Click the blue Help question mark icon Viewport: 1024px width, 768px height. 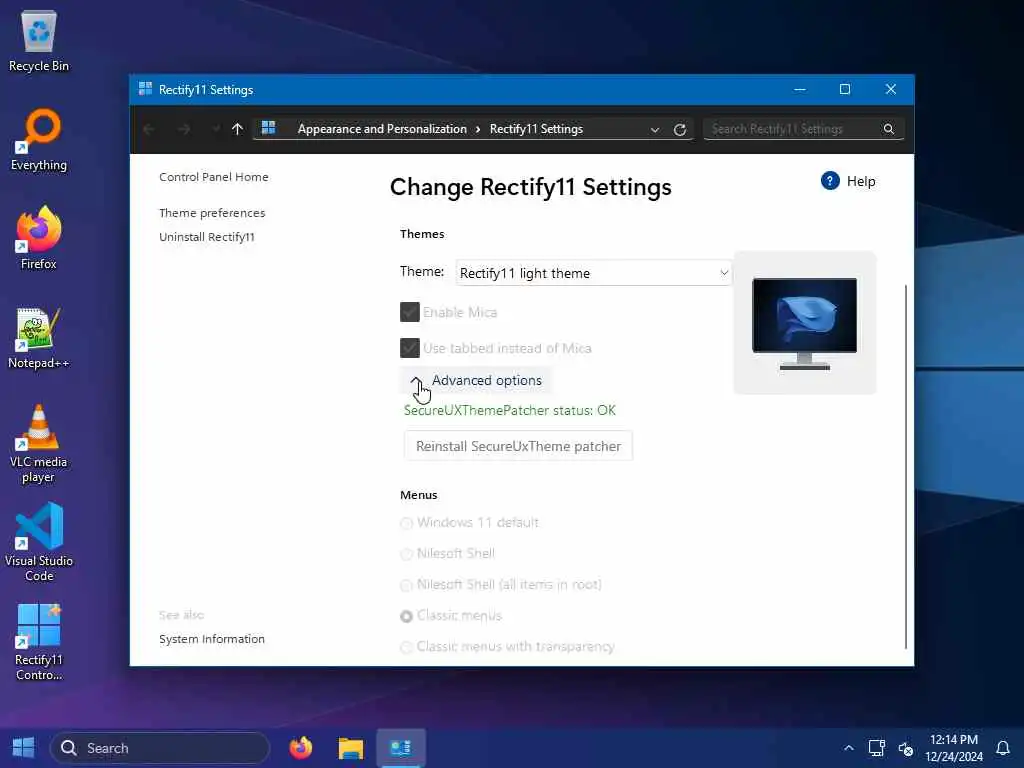click(x=830, y=181)
